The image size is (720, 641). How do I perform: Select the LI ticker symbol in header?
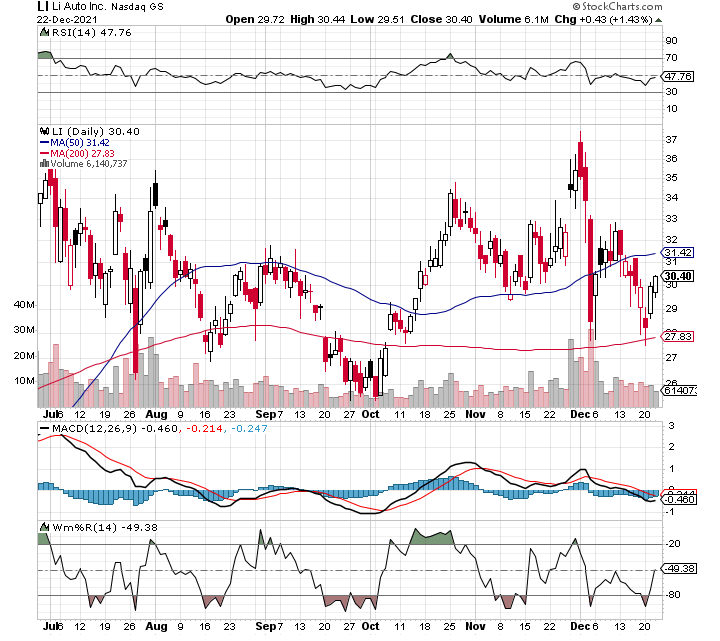click(42, 6)
